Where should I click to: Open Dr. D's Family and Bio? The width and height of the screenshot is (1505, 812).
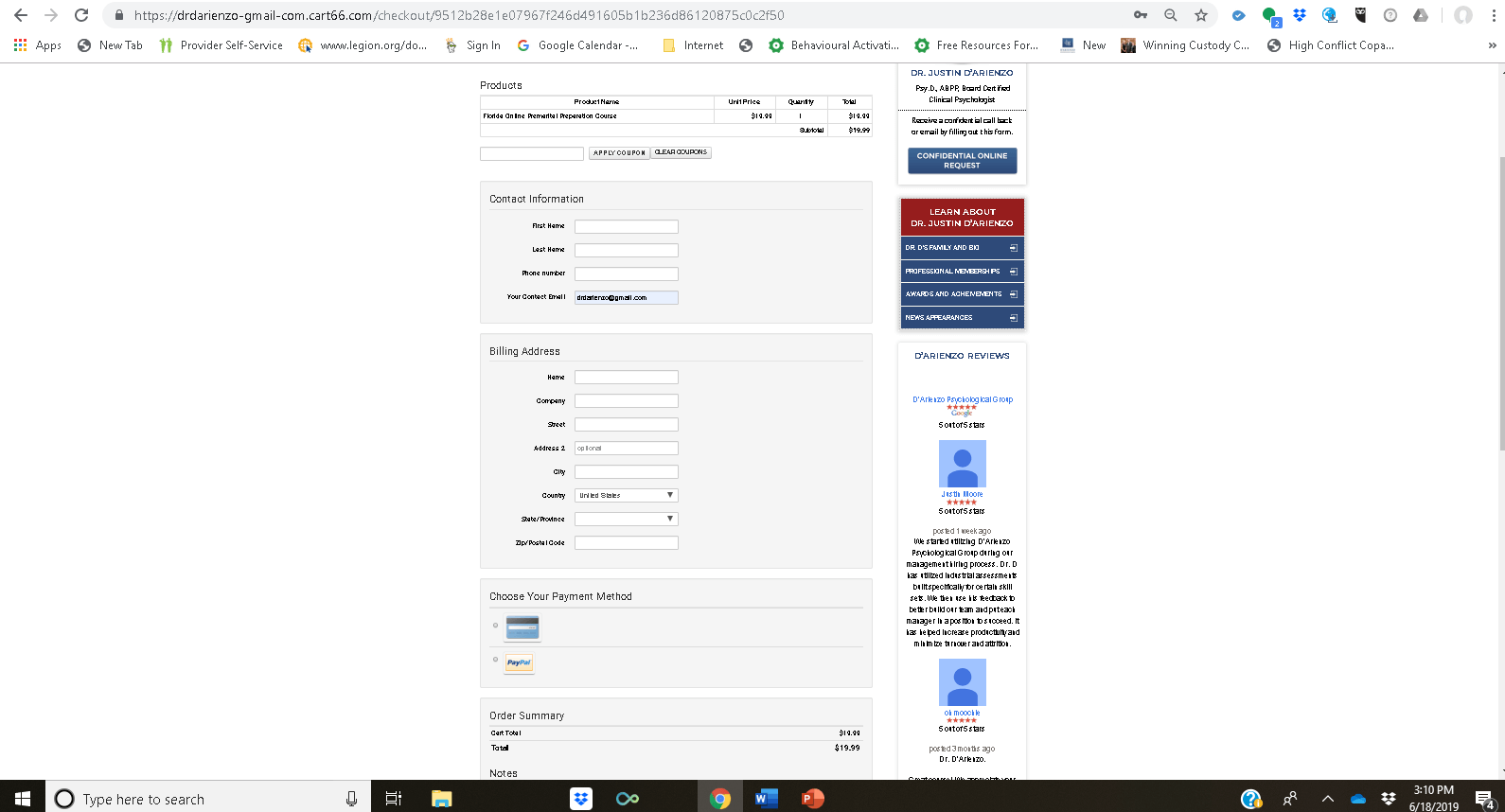point(962,248)
